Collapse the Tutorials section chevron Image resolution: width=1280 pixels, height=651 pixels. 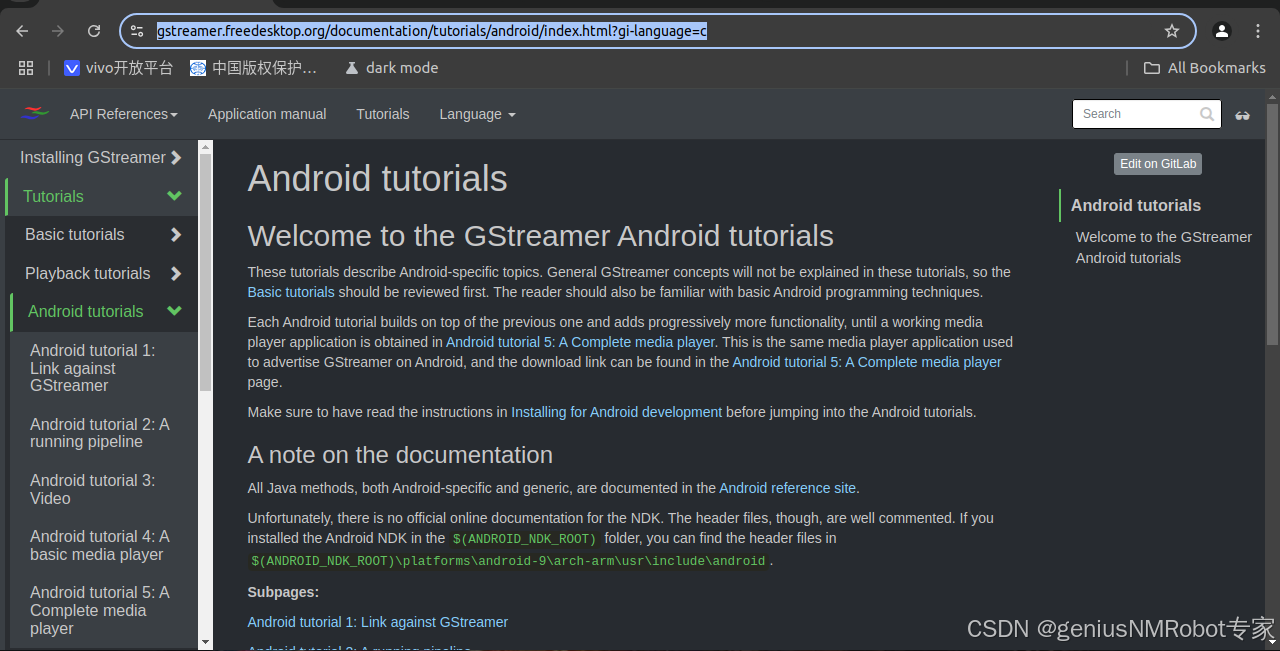click(x=175, y=196)
